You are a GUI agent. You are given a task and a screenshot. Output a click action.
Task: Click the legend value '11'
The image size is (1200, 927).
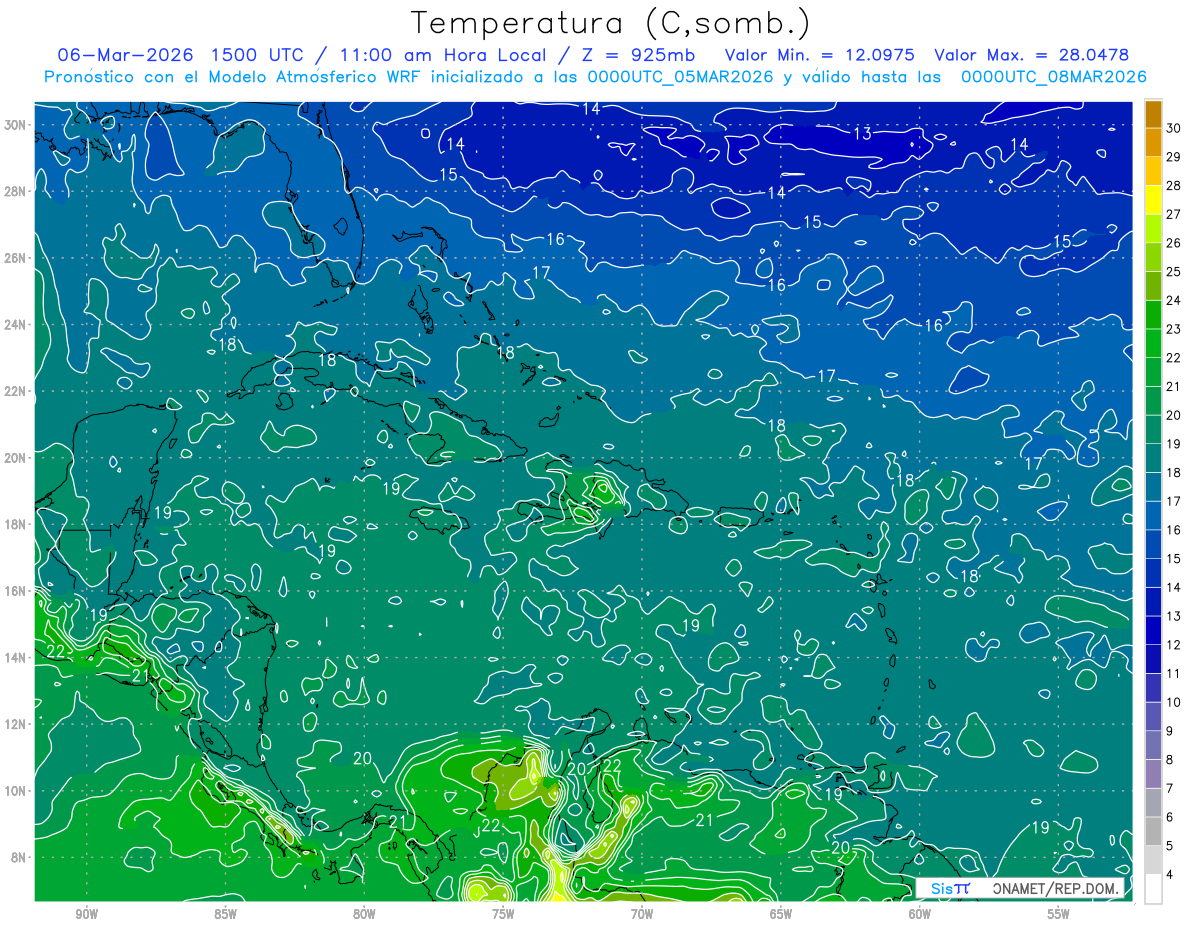pyautogui.click(x=1174, y=674)
